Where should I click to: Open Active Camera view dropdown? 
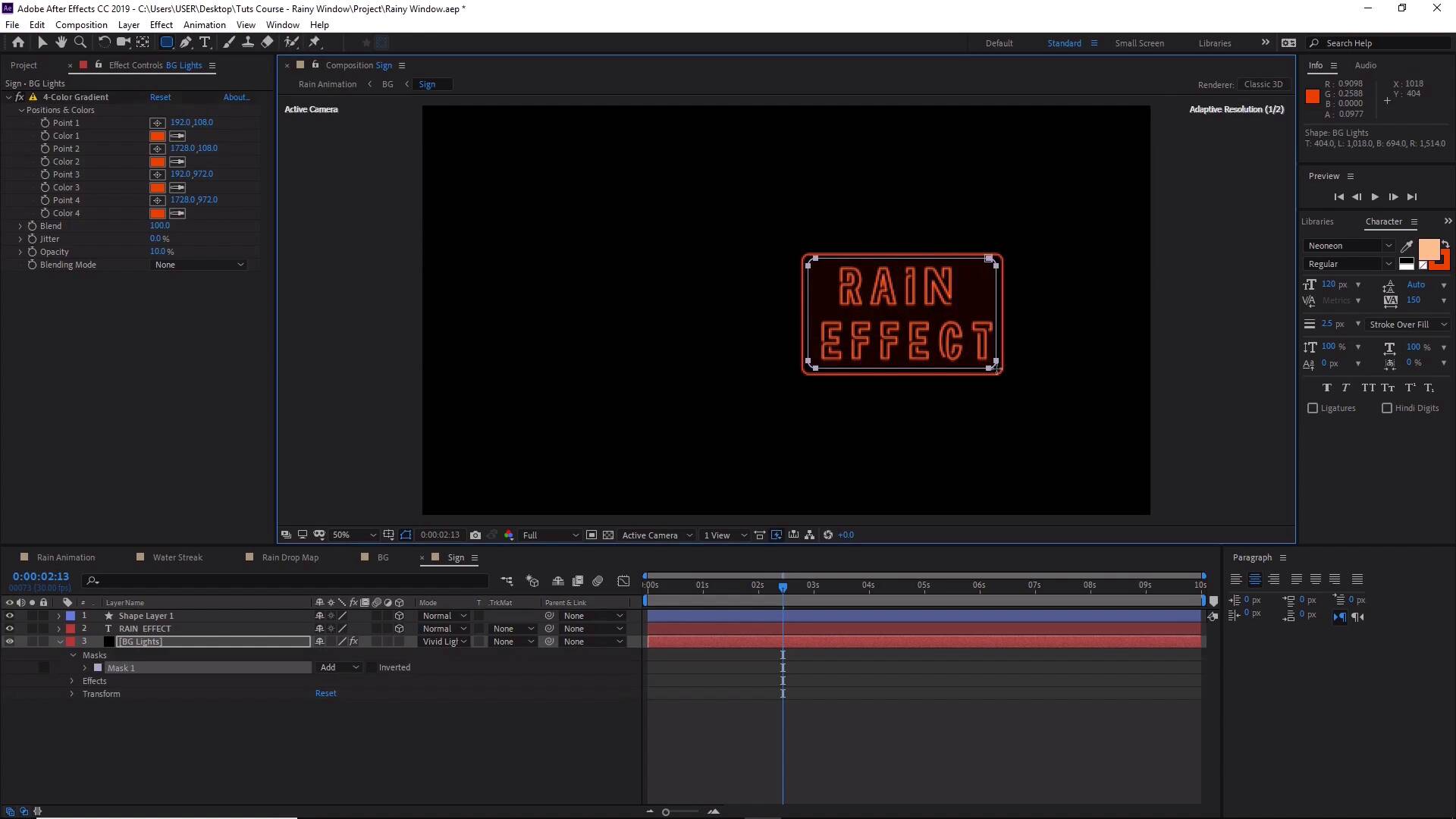(657, 535)
